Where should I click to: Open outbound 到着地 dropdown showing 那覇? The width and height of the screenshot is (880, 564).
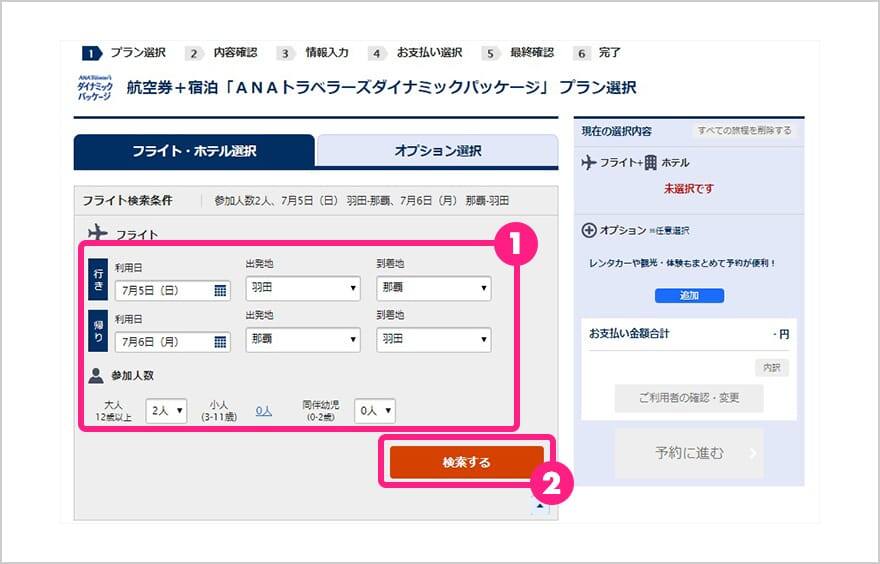point(434,288)
